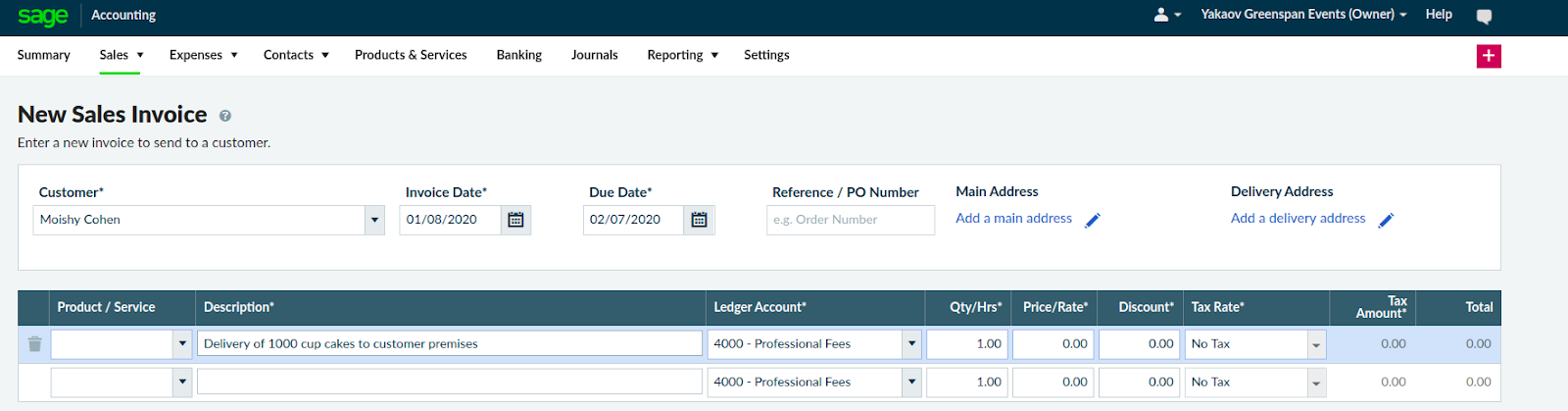Click the Sage logo

[43, 16]
